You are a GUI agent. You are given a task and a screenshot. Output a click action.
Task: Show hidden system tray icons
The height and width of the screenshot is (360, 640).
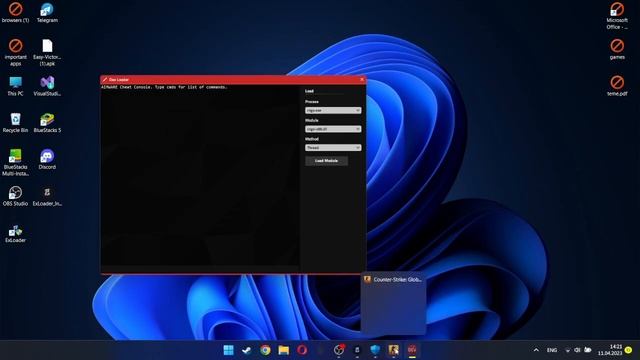coord(536,350)
